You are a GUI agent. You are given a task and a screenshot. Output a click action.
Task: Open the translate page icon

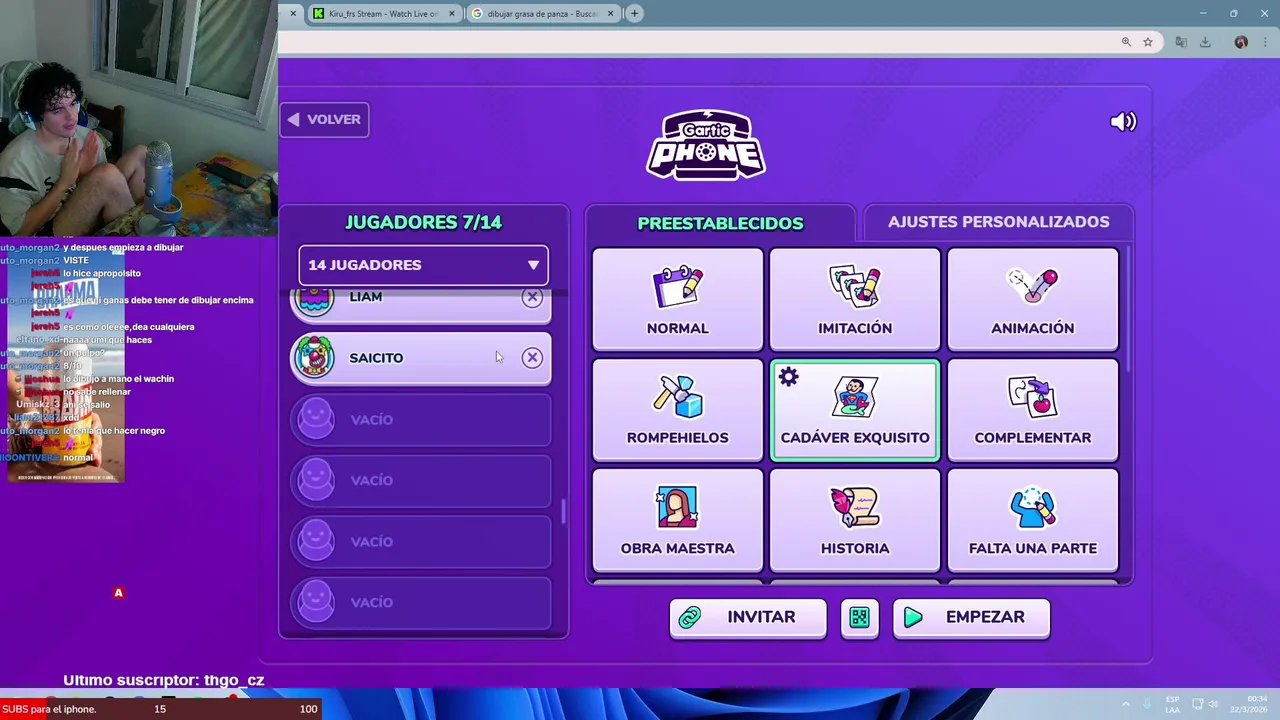[1181, 42]
